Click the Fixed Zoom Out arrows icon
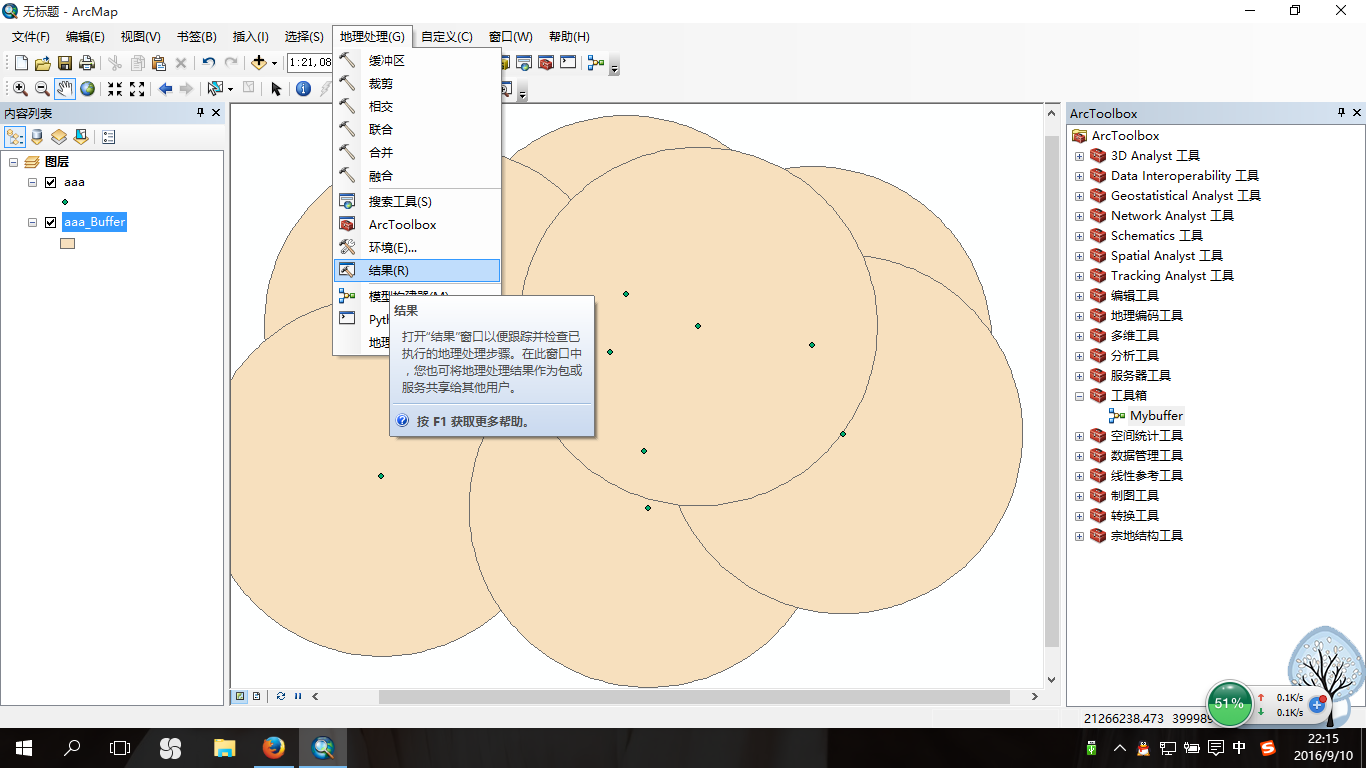The width and height of the screenshot is (1366, 768). (137, 89)
